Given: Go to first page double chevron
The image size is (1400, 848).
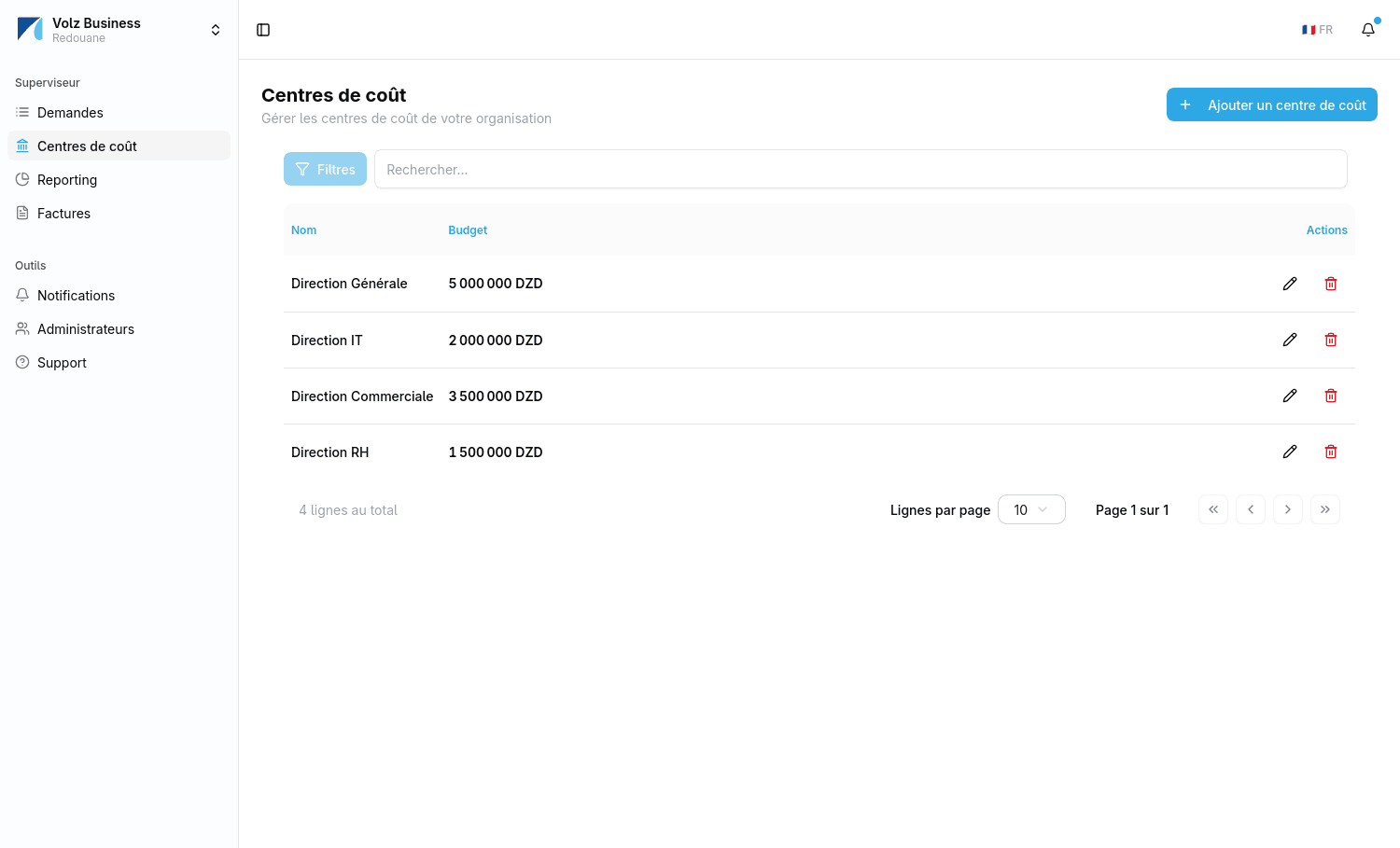Looking at the screenshot, I should 1213,509.
